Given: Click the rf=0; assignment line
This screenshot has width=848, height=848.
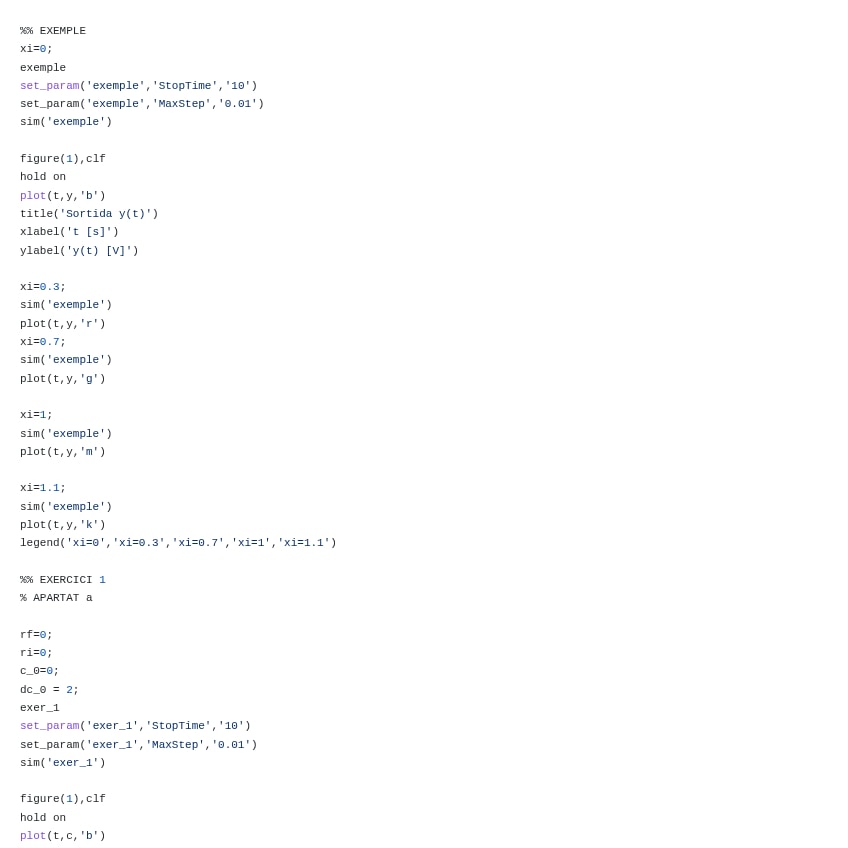Looking at the screenshot, I should (36, 635).
